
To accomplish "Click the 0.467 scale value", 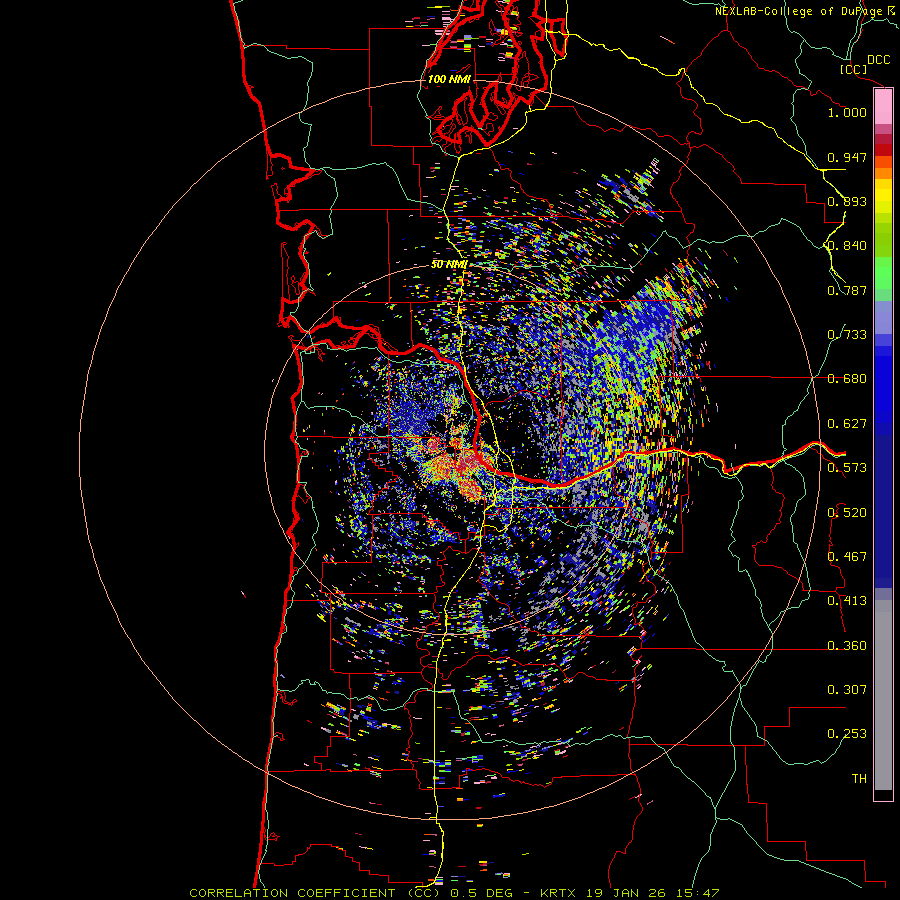I will (x=847, y=557).
